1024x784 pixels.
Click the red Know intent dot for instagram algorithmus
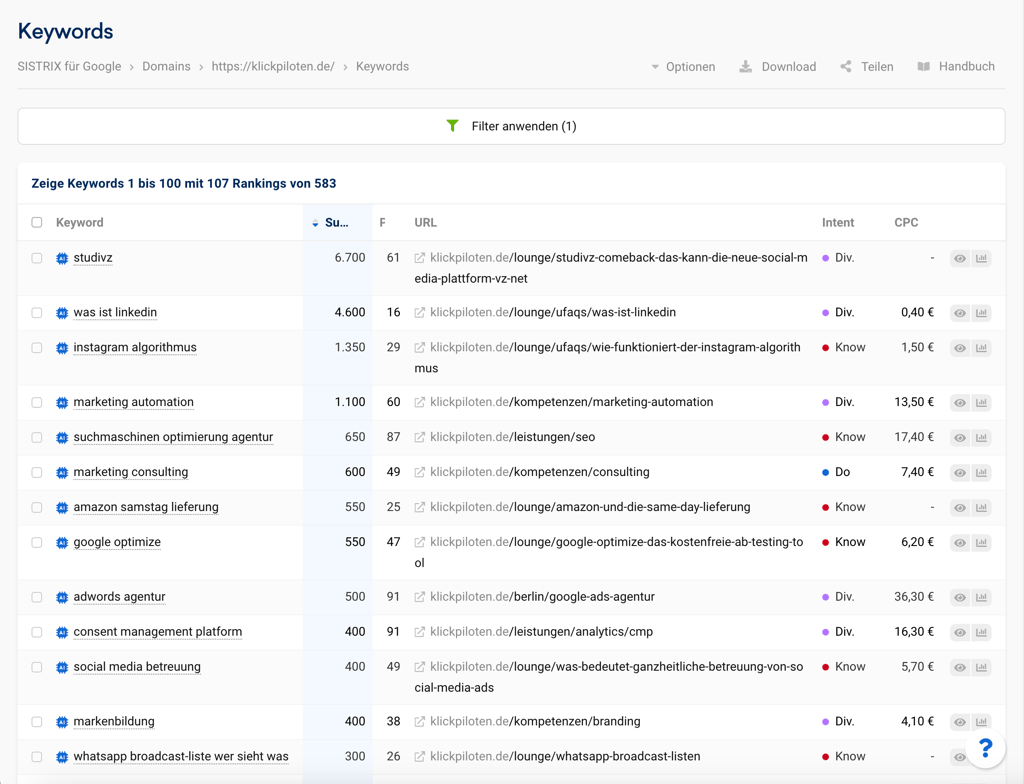(x=825, y=348)
